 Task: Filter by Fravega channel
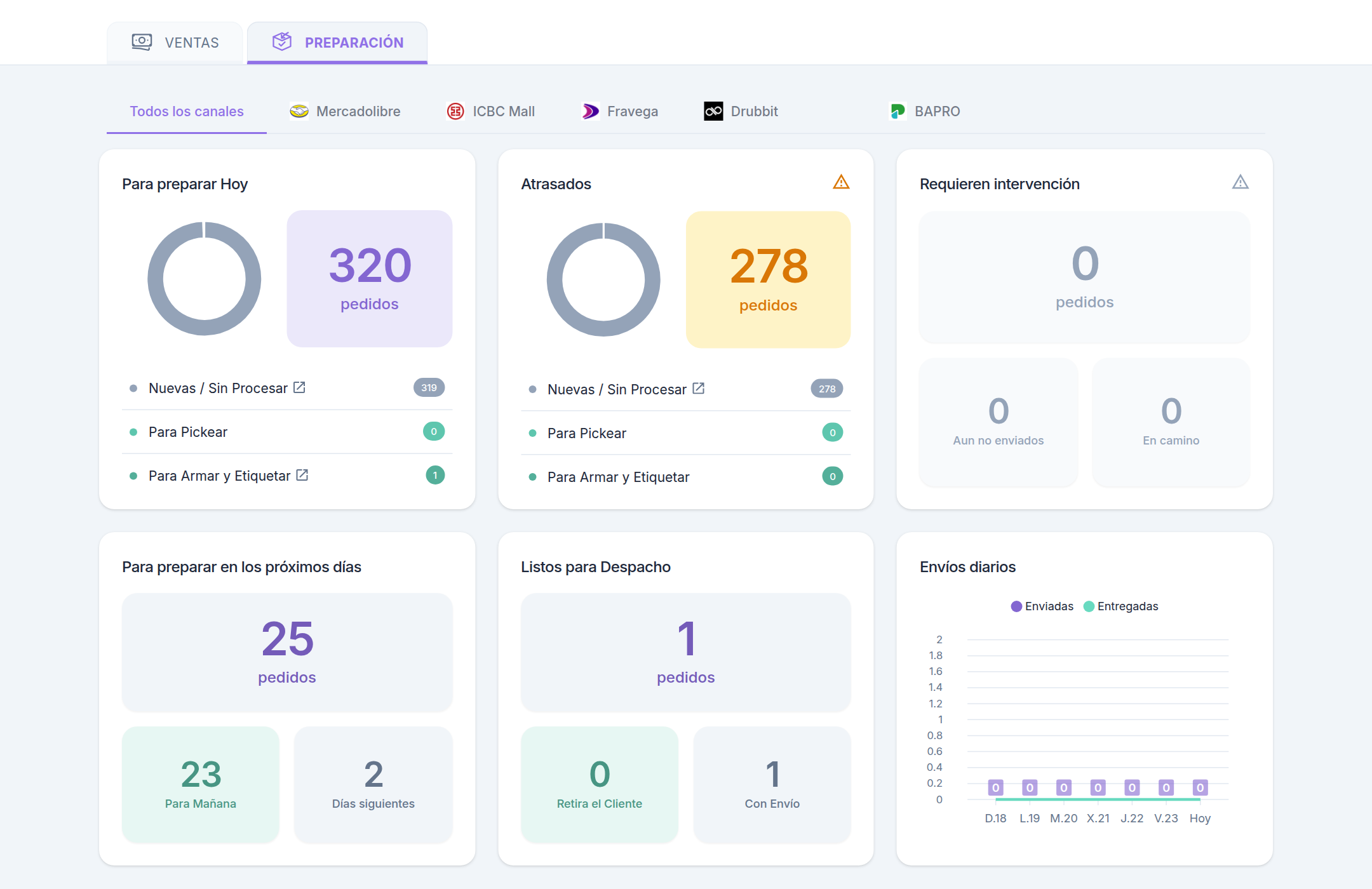620,111
